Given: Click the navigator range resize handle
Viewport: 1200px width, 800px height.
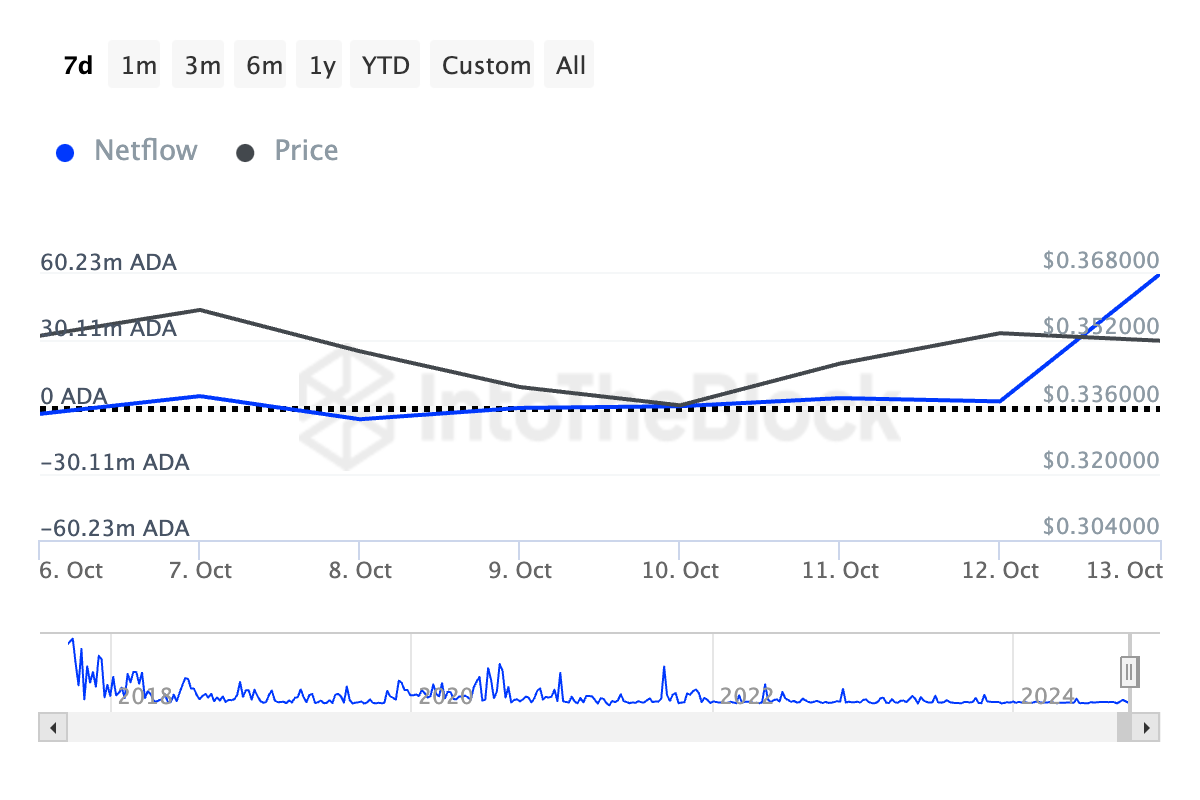Looking at the screenshot, I should tap(1127, 671).
